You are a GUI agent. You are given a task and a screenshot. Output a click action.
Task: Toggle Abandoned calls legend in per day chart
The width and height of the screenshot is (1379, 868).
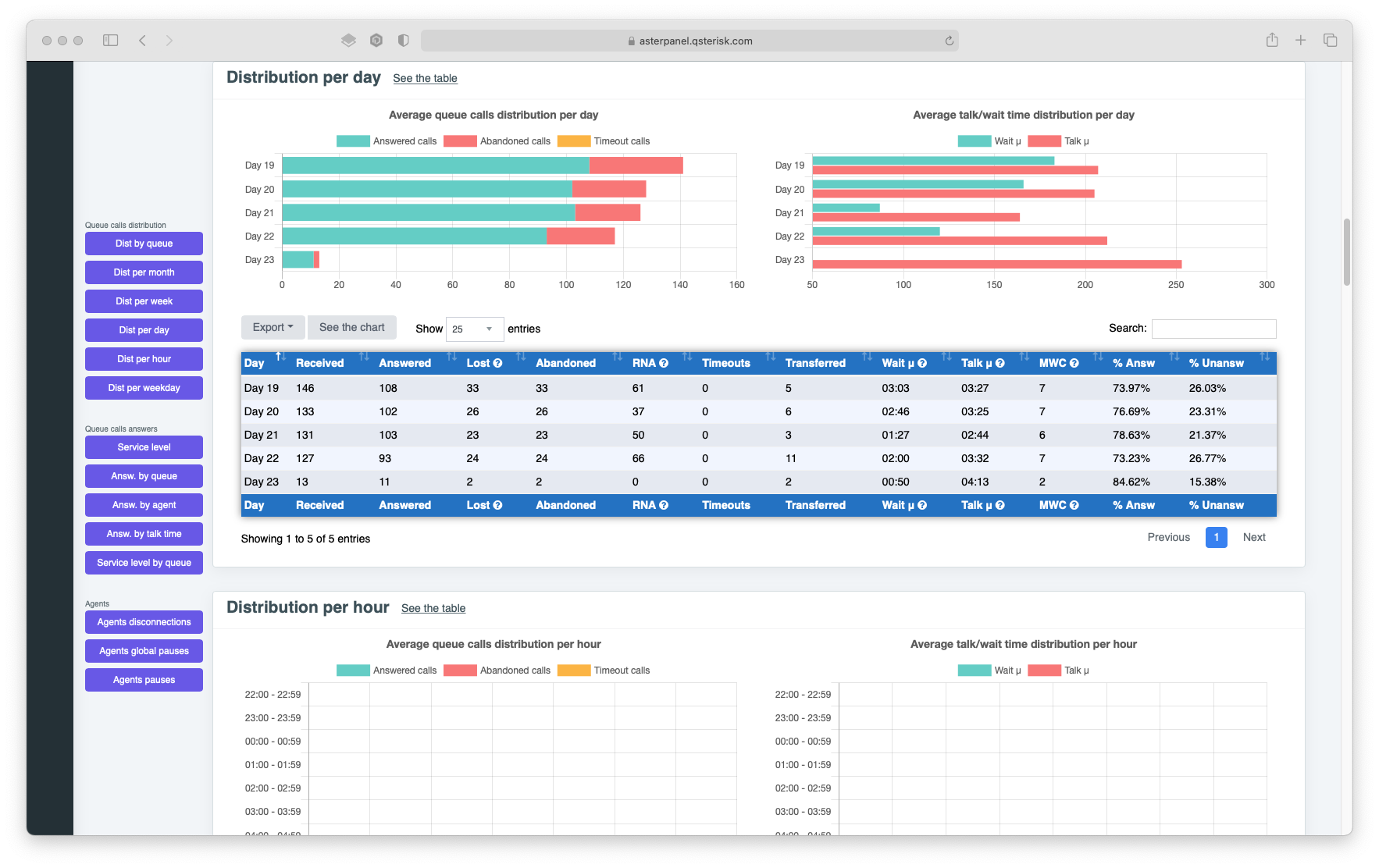(x=497, y=141)
